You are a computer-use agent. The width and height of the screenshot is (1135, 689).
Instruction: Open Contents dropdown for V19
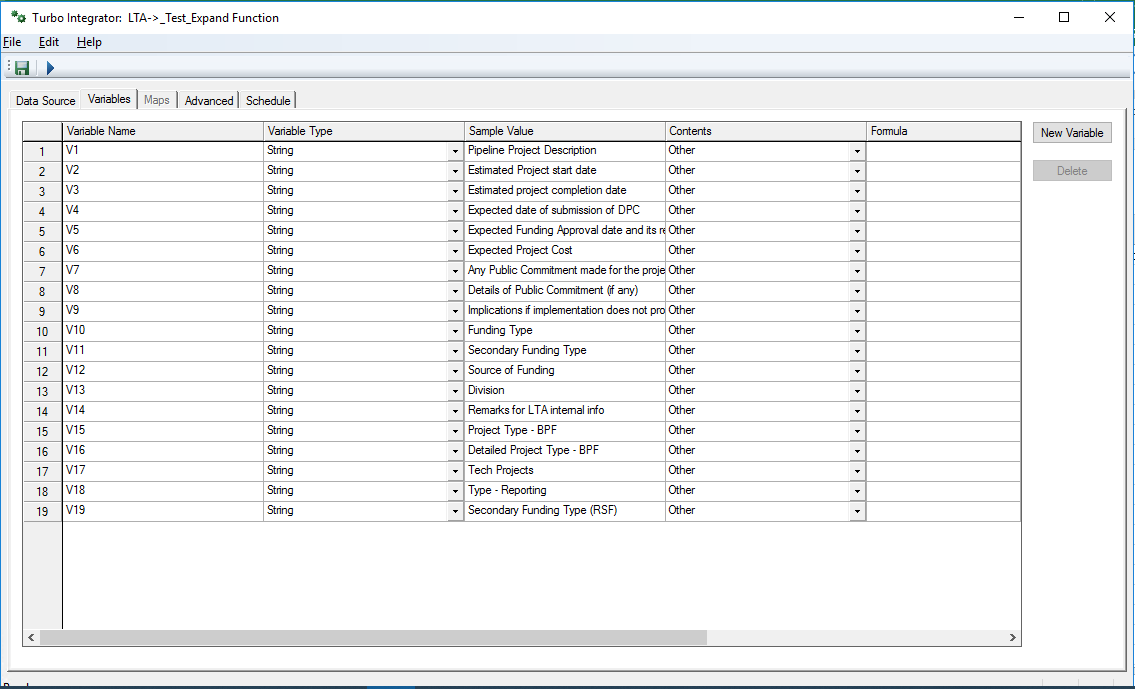point(857,511)
